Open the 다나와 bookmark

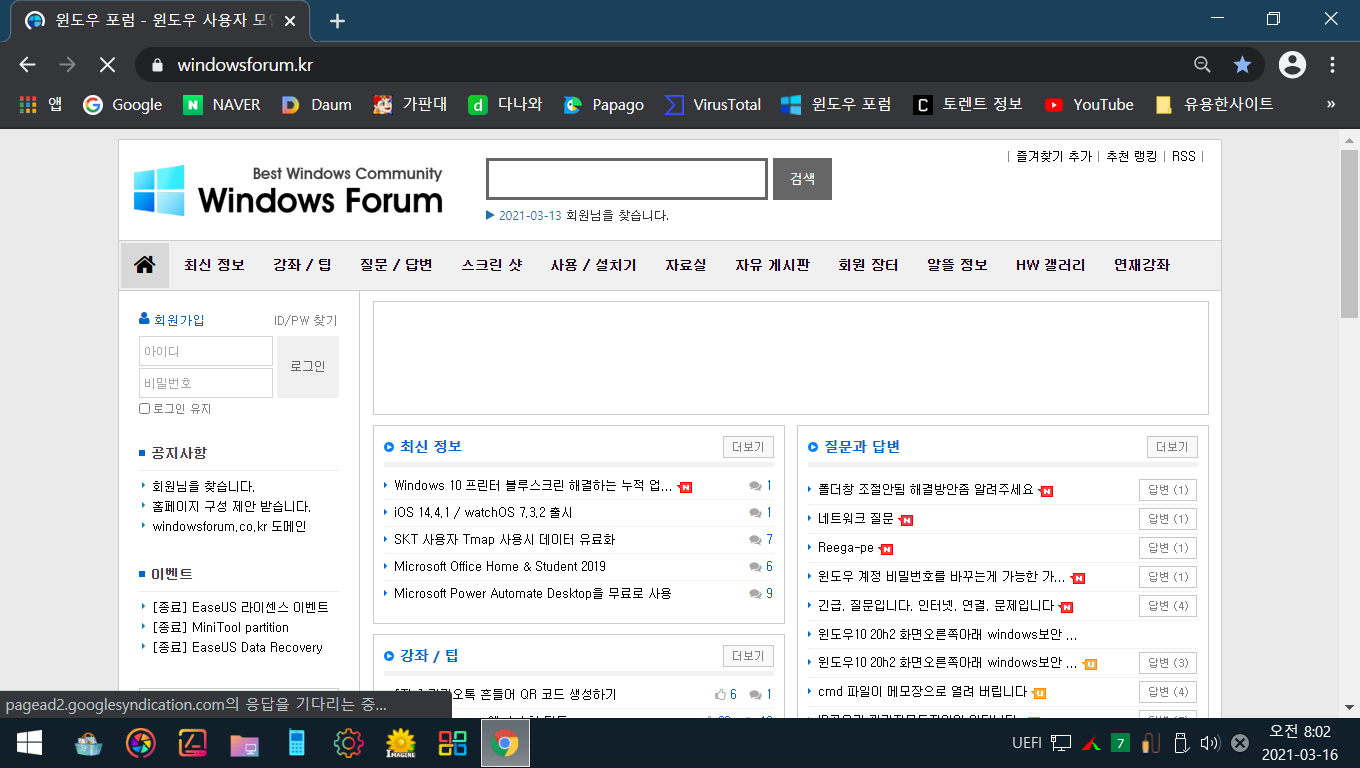505,104
